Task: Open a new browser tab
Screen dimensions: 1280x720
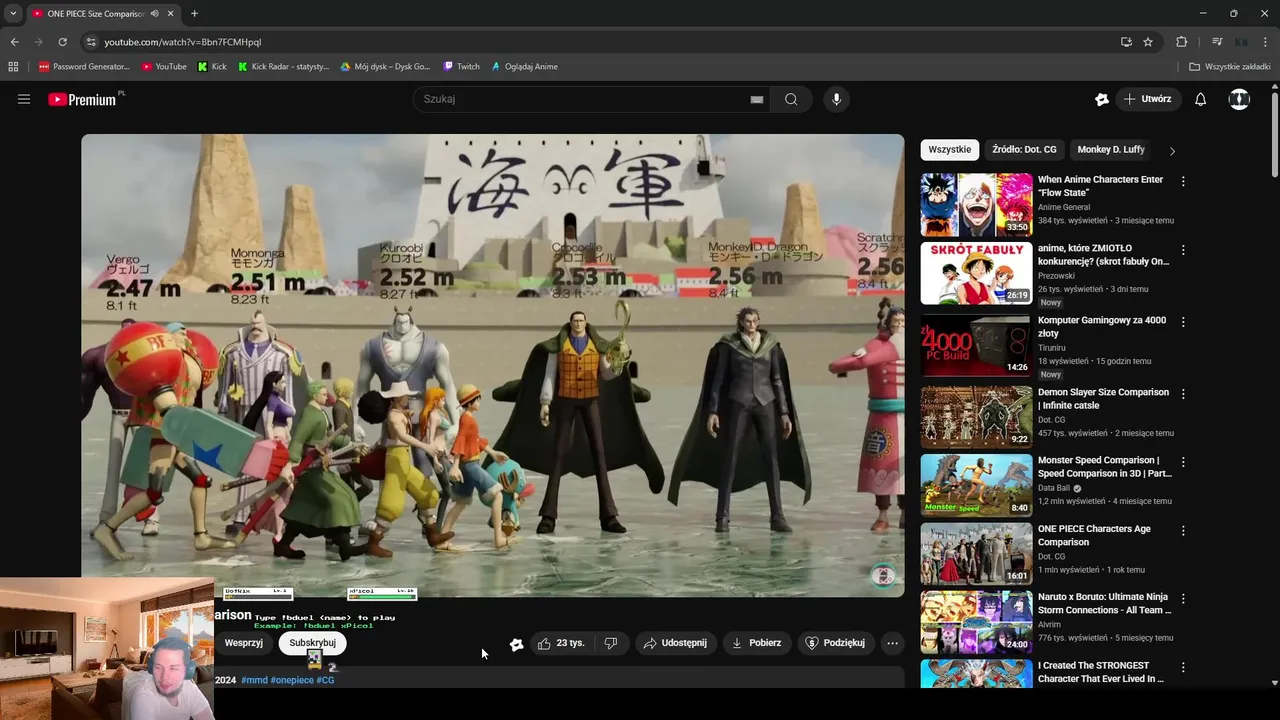Action: (194, 13)
